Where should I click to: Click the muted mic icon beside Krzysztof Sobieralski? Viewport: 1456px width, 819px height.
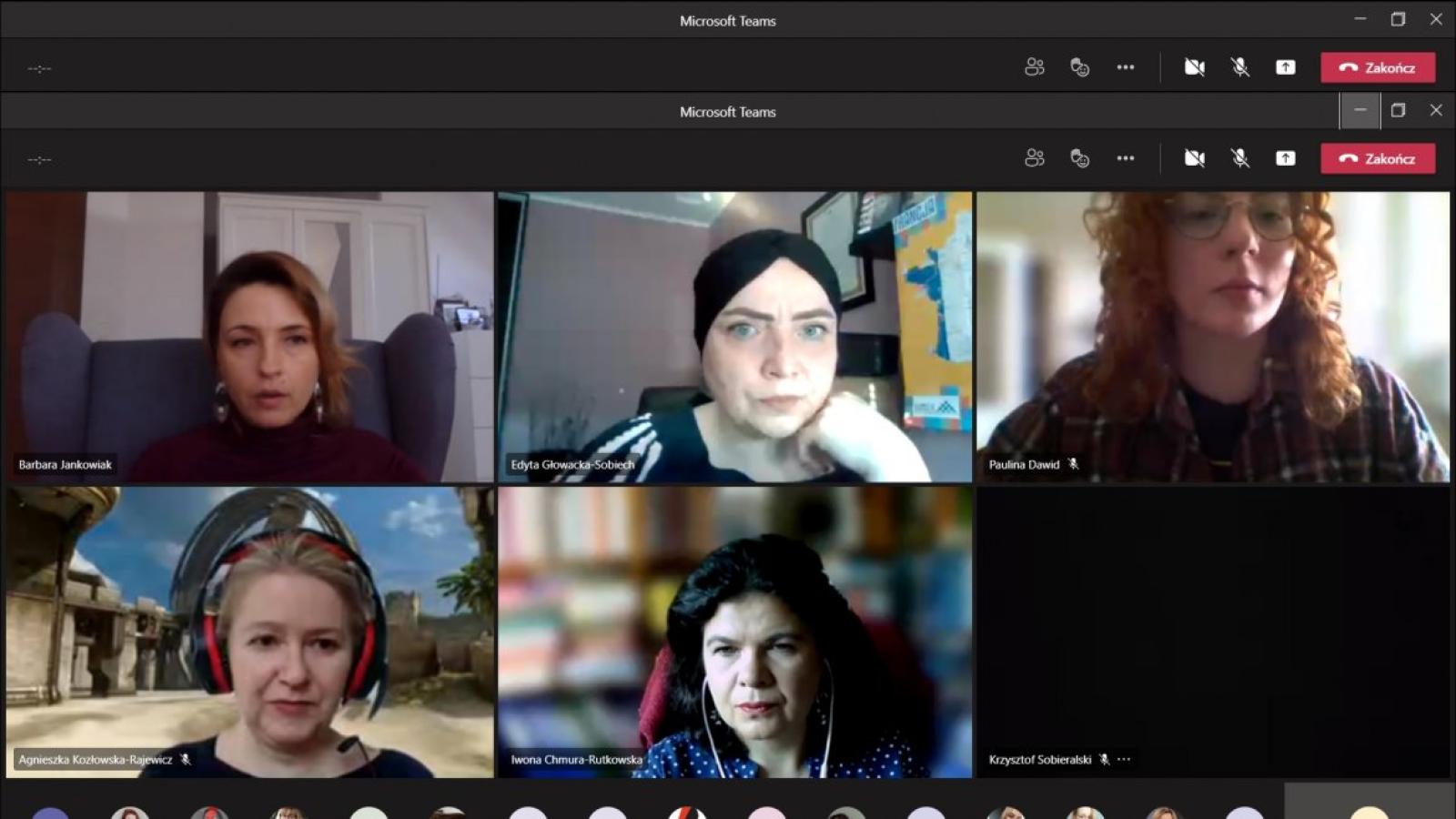1103,759
